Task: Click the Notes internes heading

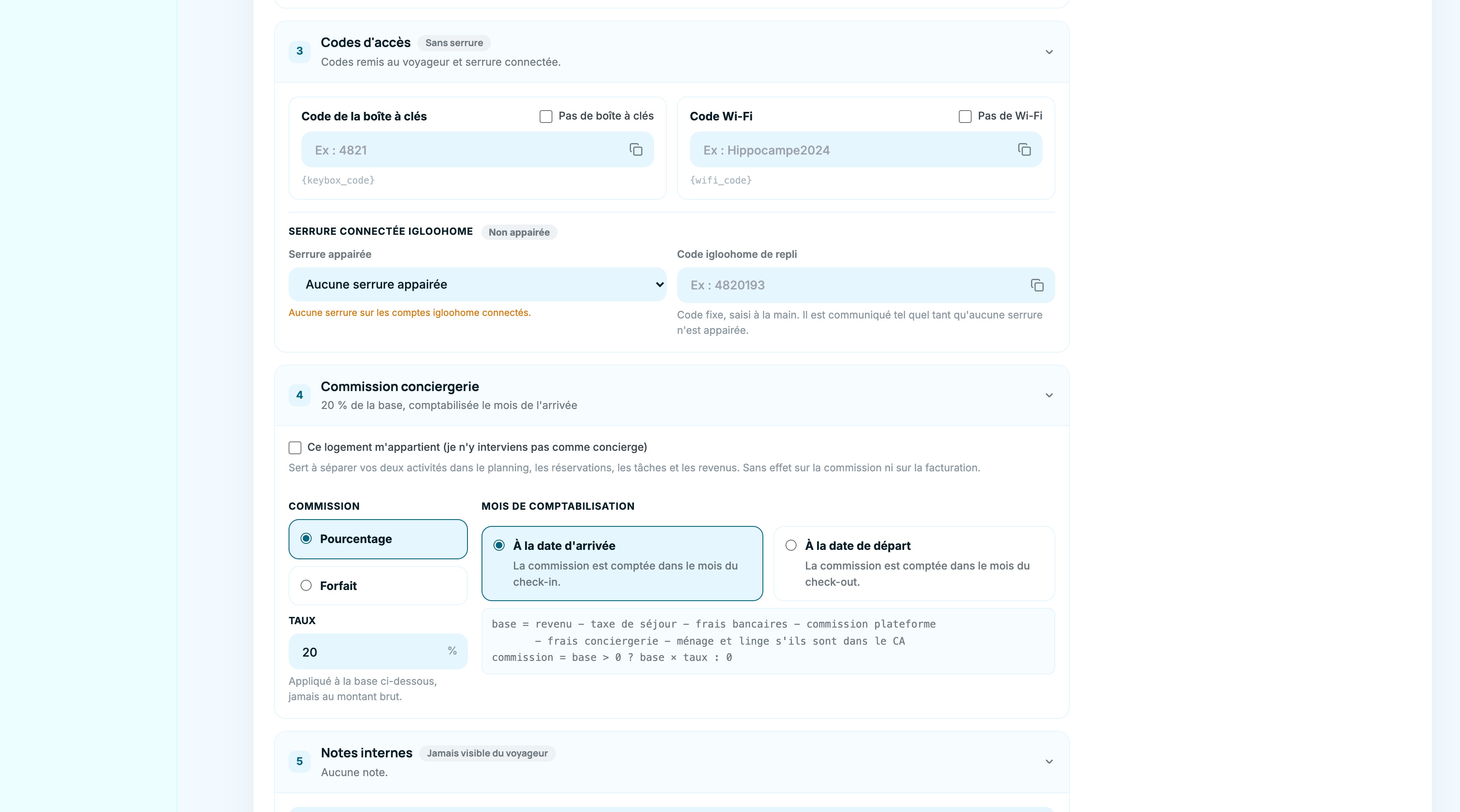Action: tap(366, 753)
